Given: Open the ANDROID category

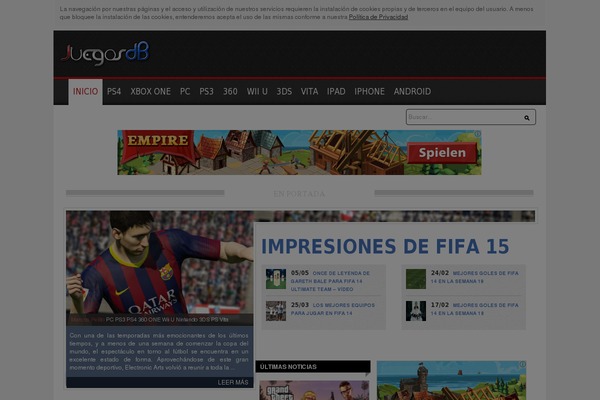Looking at the screenshot, I should point(412,91).
